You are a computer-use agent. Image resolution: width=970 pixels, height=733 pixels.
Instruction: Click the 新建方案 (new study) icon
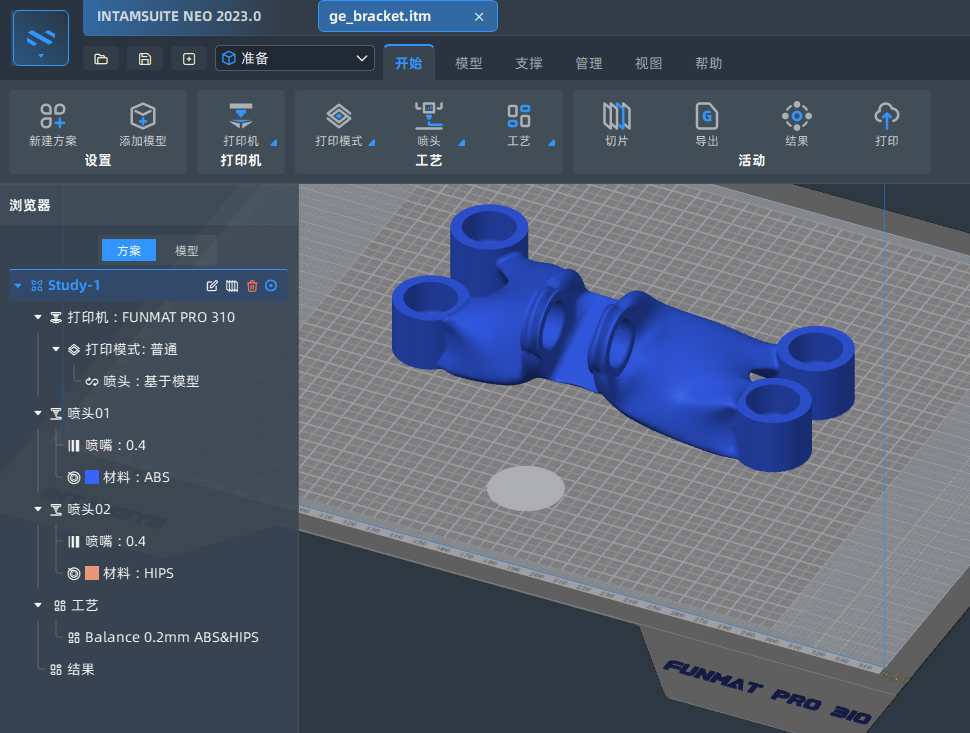tap(52, 116)
